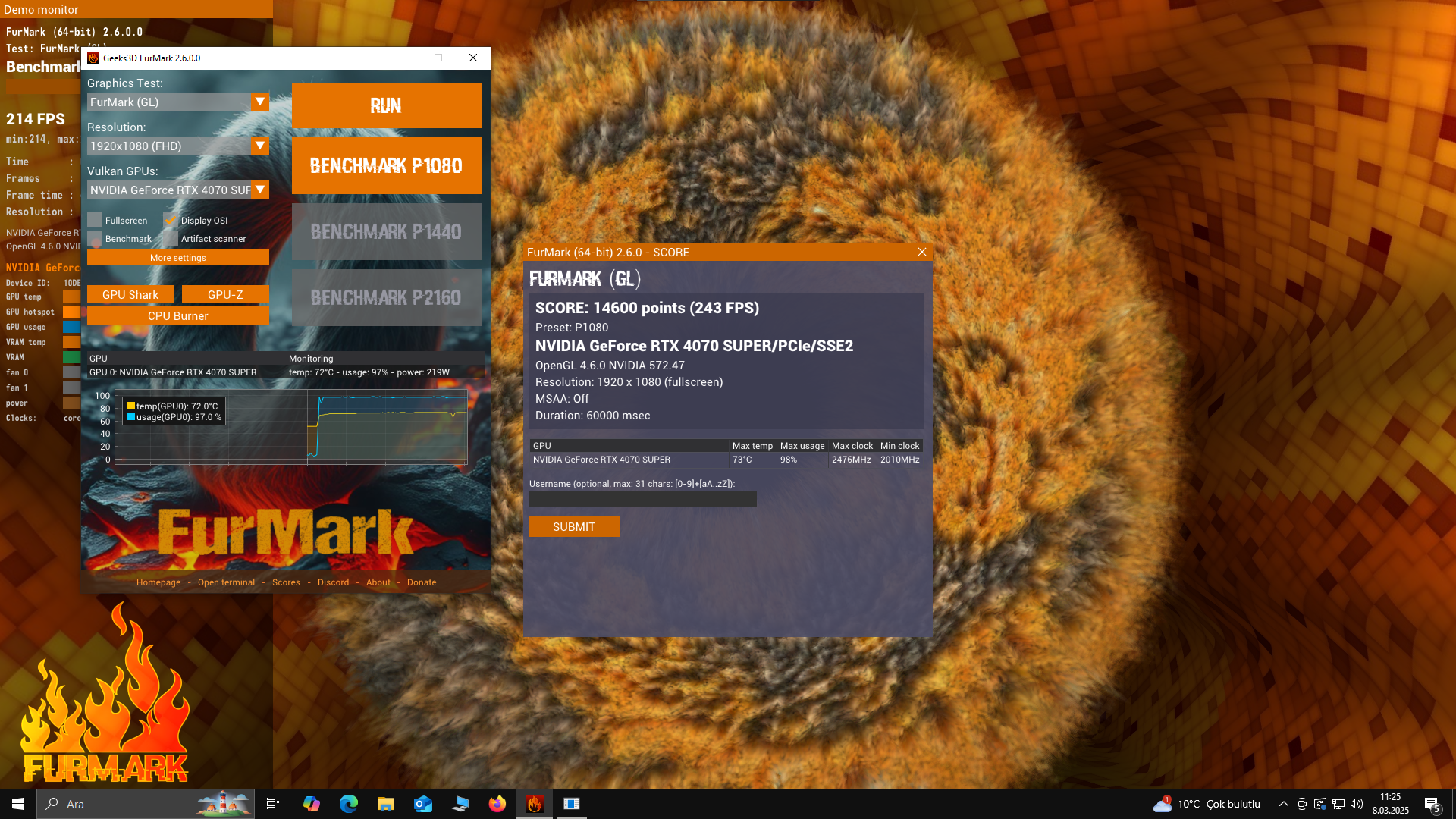Launch Outlook from the taskbar
This screenshot has height=819, width=1456.
coord(423,804)
